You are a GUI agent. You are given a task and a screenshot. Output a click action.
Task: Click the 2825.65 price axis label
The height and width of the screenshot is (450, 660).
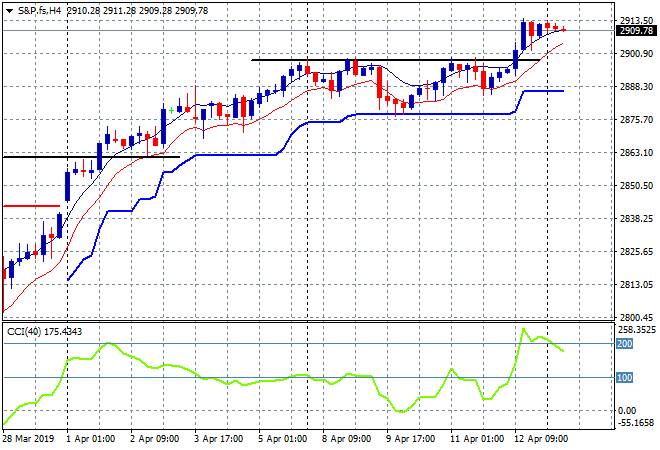[x=636, y=252]
